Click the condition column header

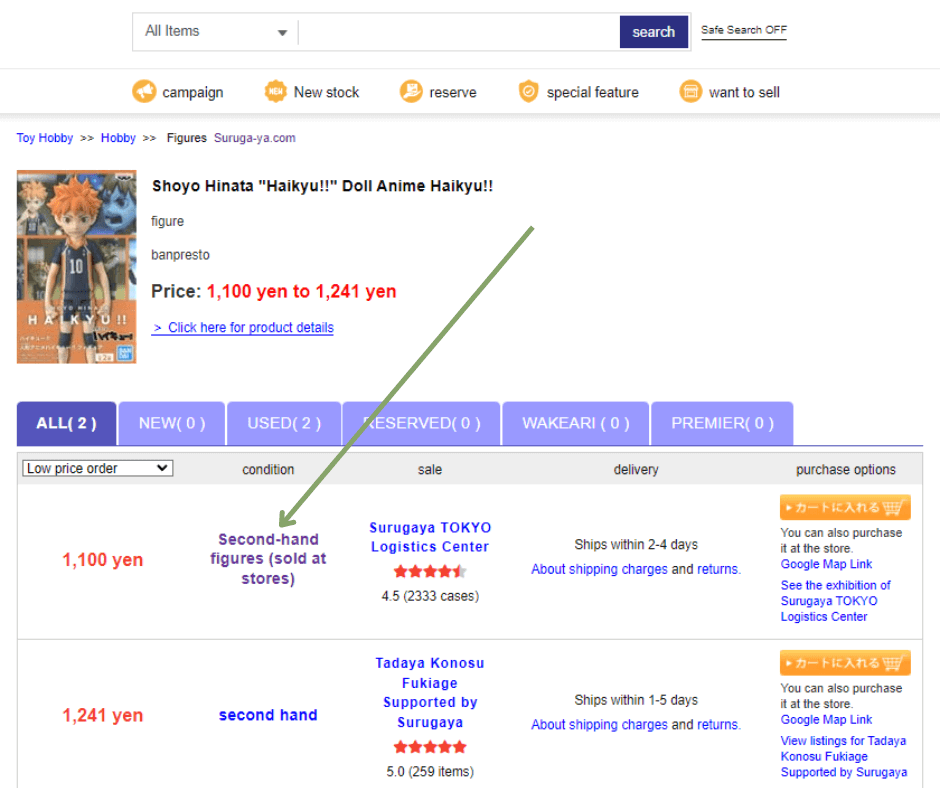click(x=268, y=470)
